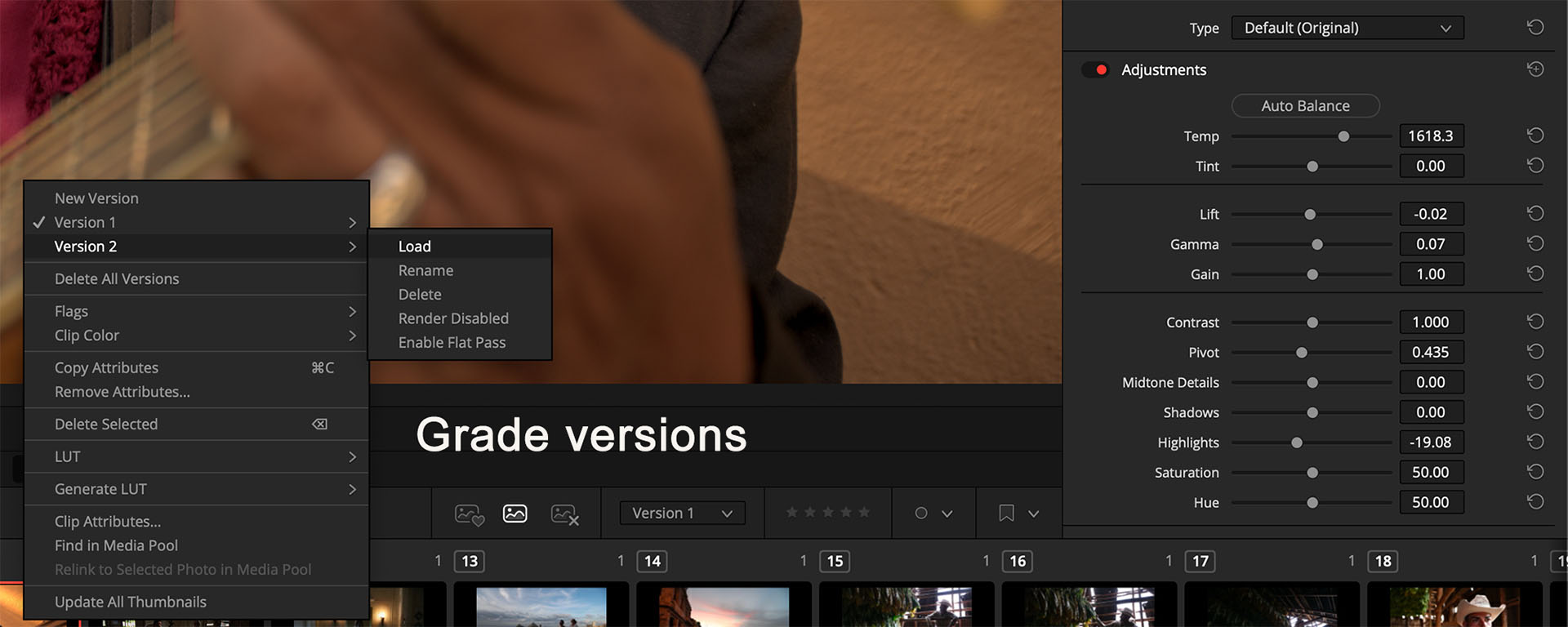Reset the Pivot value
The width and height of the screenshot is (1568, 627).
tap(1535, 352)
